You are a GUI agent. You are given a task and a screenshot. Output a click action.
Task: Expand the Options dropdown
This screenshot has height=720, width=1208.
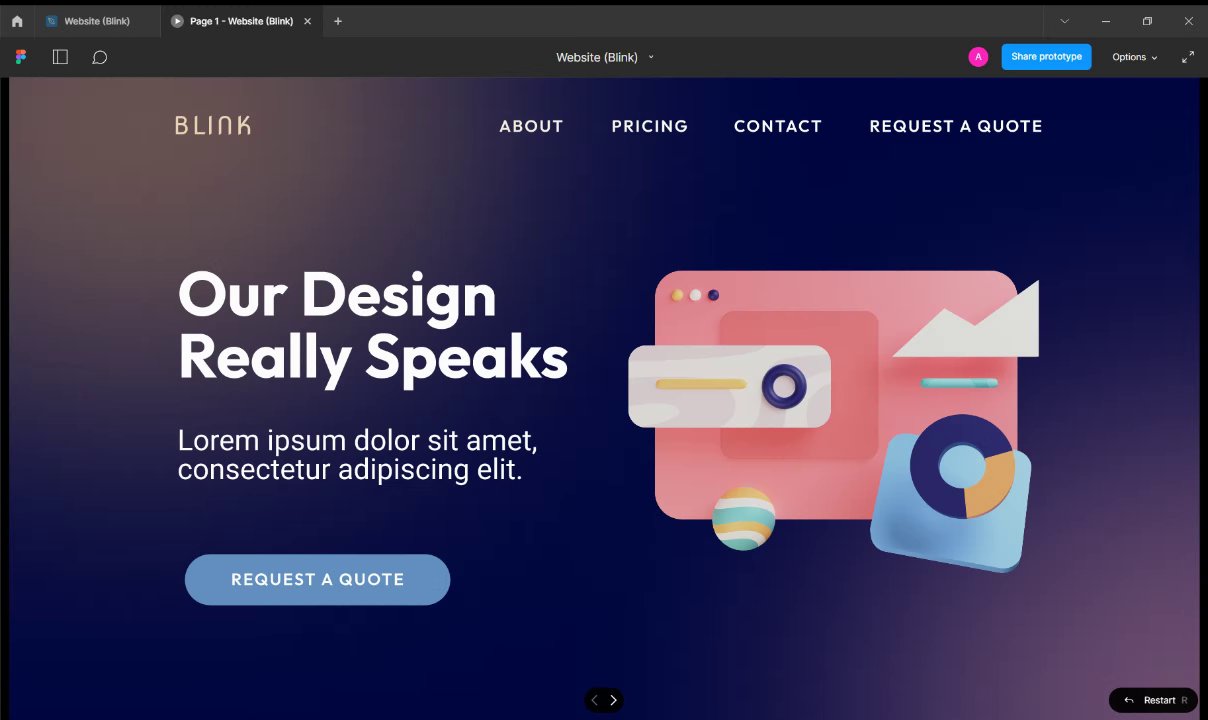[x=1135, y=57]
